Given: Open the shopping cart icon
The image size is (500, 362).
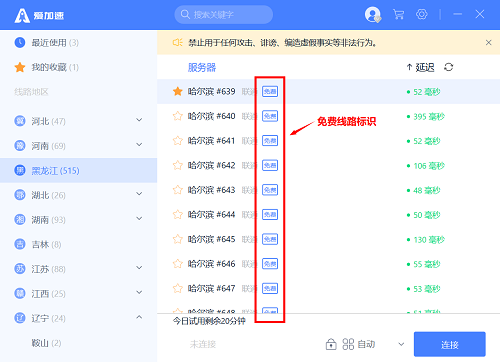Looking at the screenshot, I should (x=398, y=14).
